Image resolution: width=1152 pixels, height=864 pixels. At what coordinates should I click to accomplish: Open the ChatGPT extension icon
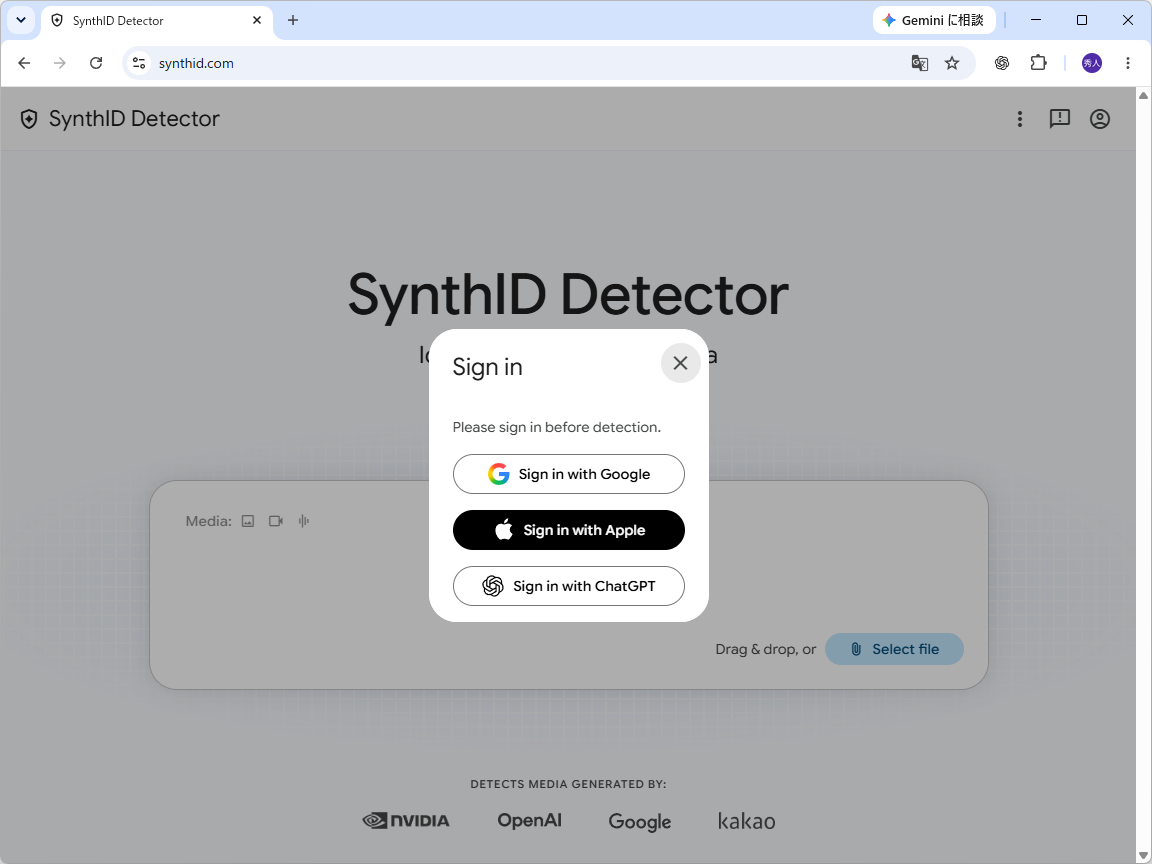click(1001, 63)
